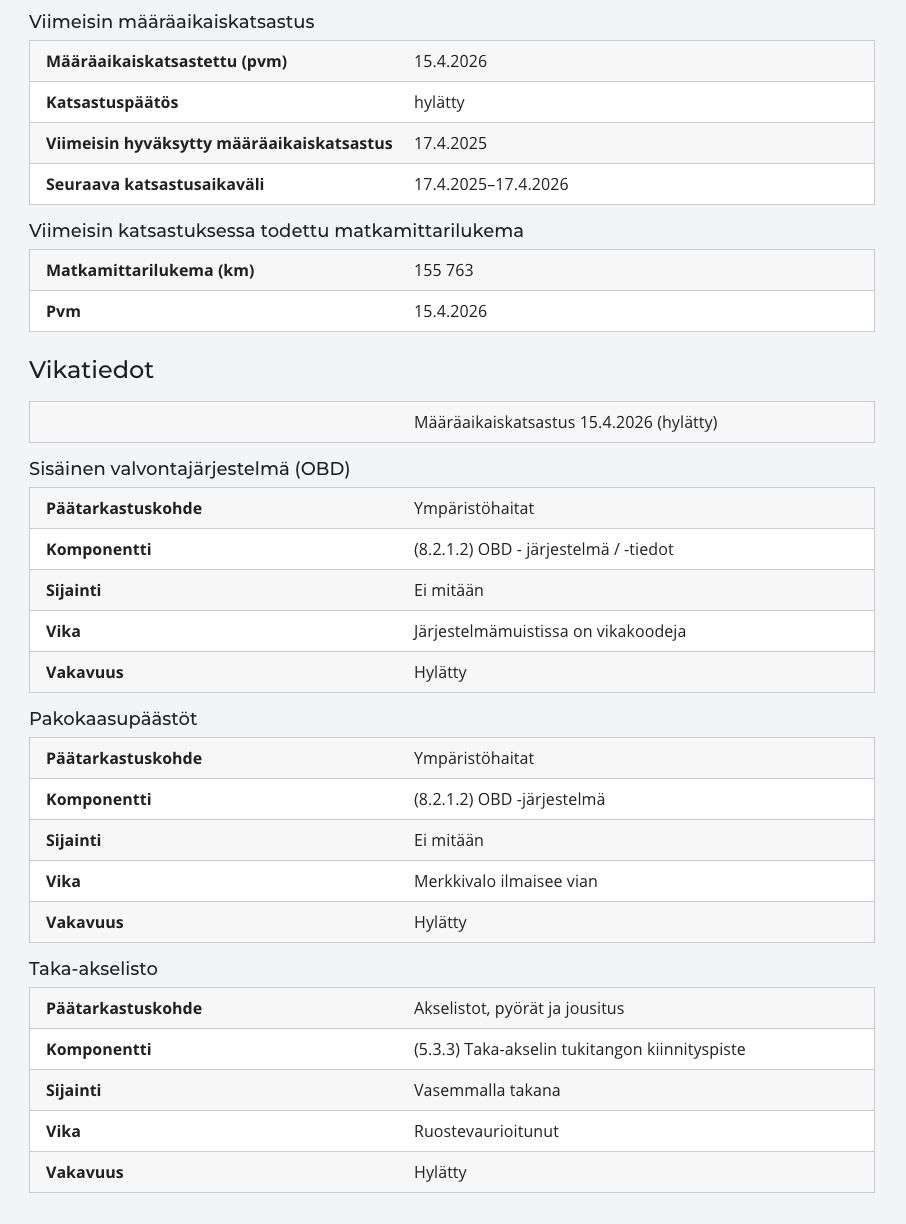Select the Sisäinen valvontajärjestelmä (OBD) heading
Screen dimensions: 906x1224
(189, 468)
